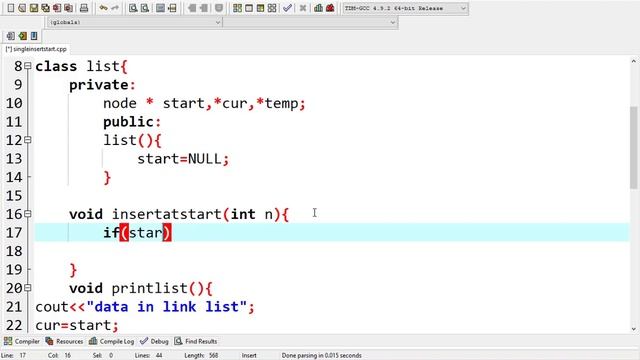Open an existing file
Image resolution: width=640 pixels, height=360 pixels.
pyautogui.click(x=22, y=8)
